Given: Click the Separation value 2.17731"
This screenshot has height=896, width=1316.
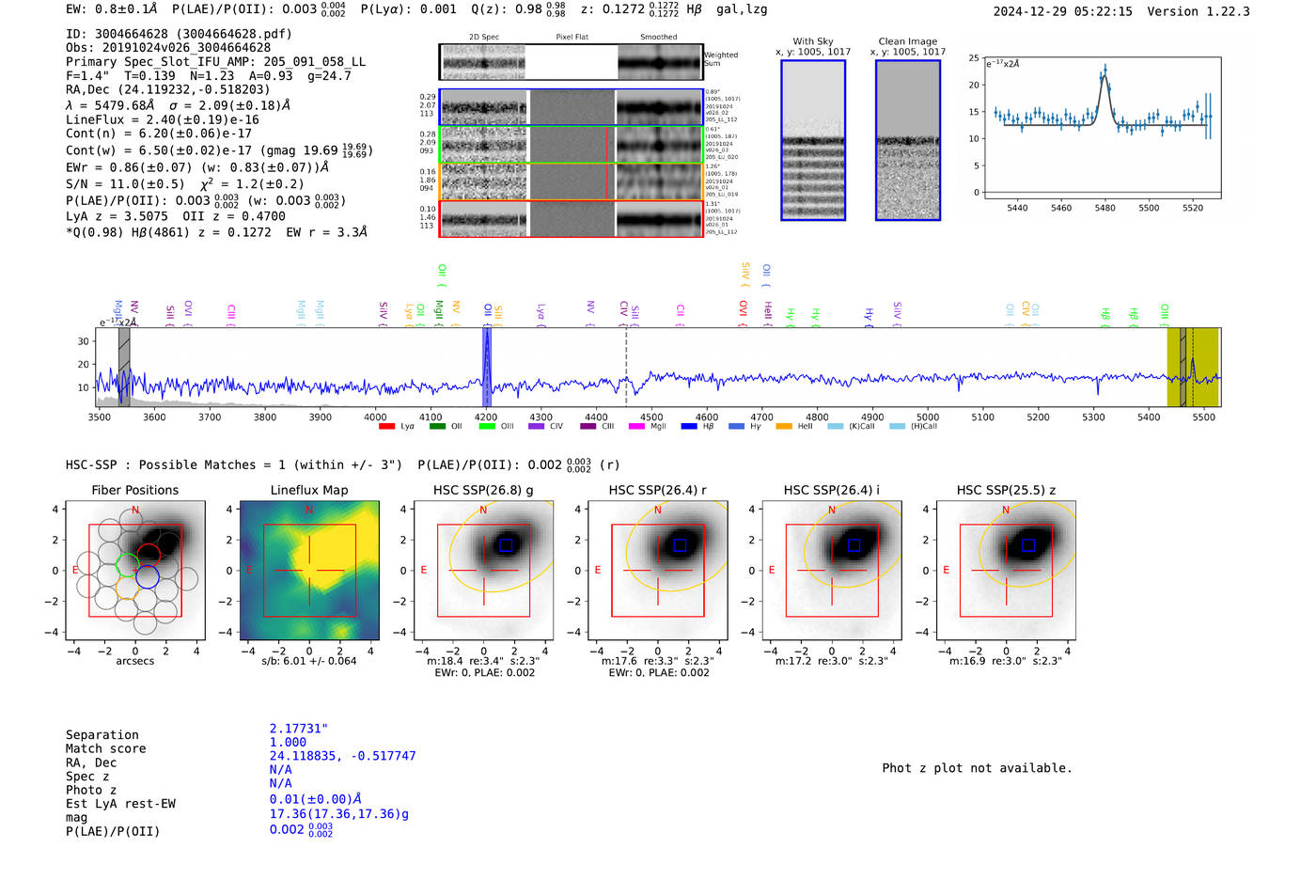Looking at the screenshot, I should tap(299, 729).
